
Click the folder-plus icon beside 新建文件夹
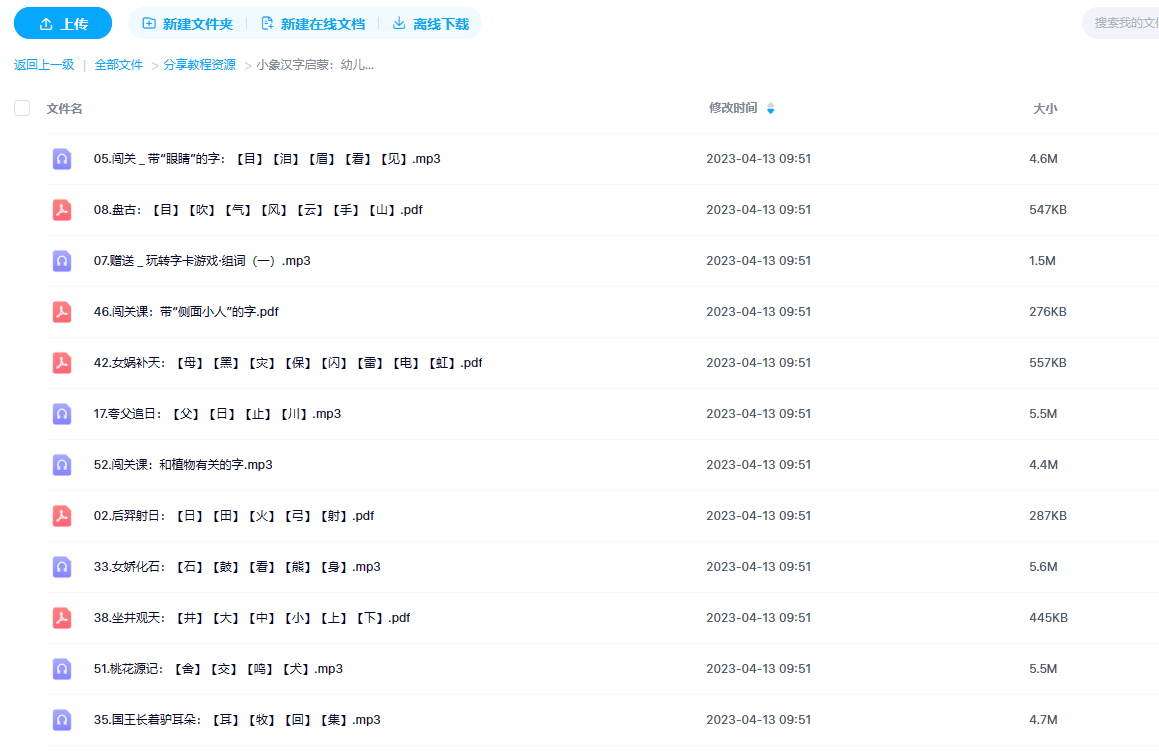click(x=149, y=24)
